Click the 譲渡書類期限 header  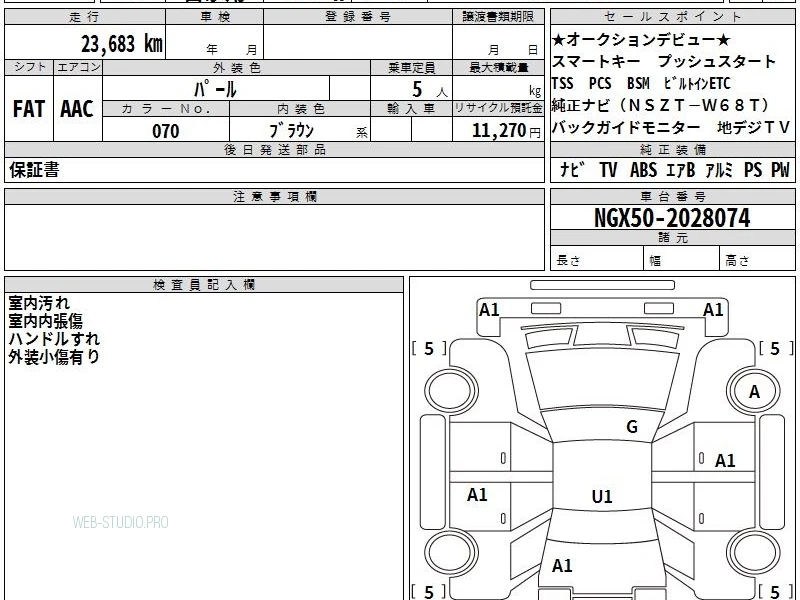[498, 17]
